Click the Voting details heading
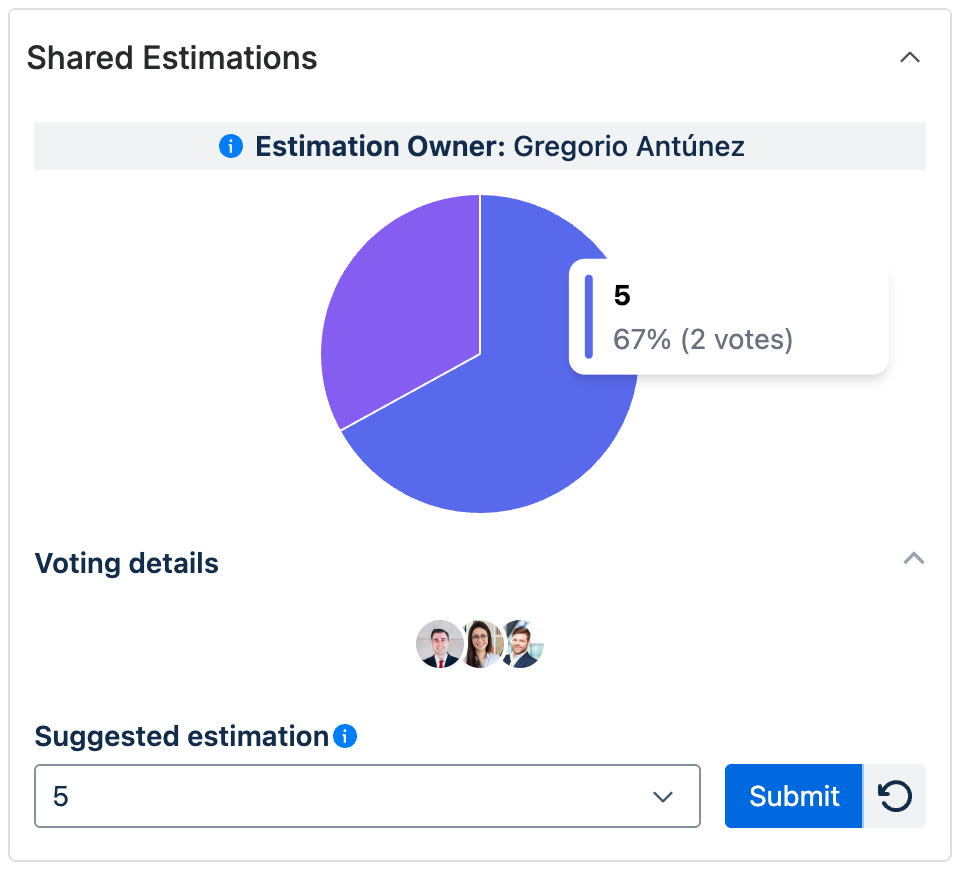Screen dimensions: 964x872 126,563
